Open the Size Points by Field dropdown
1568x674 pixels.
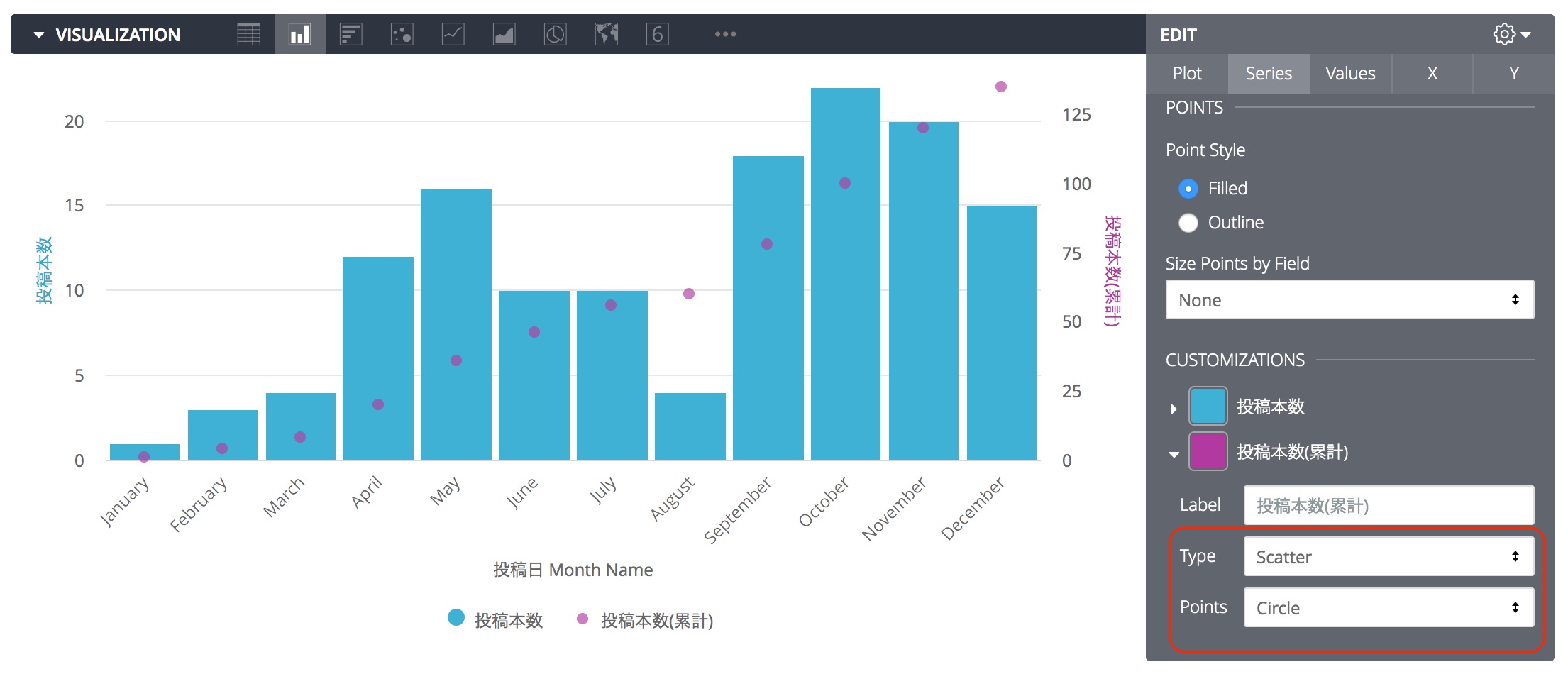pos(1349,299)
